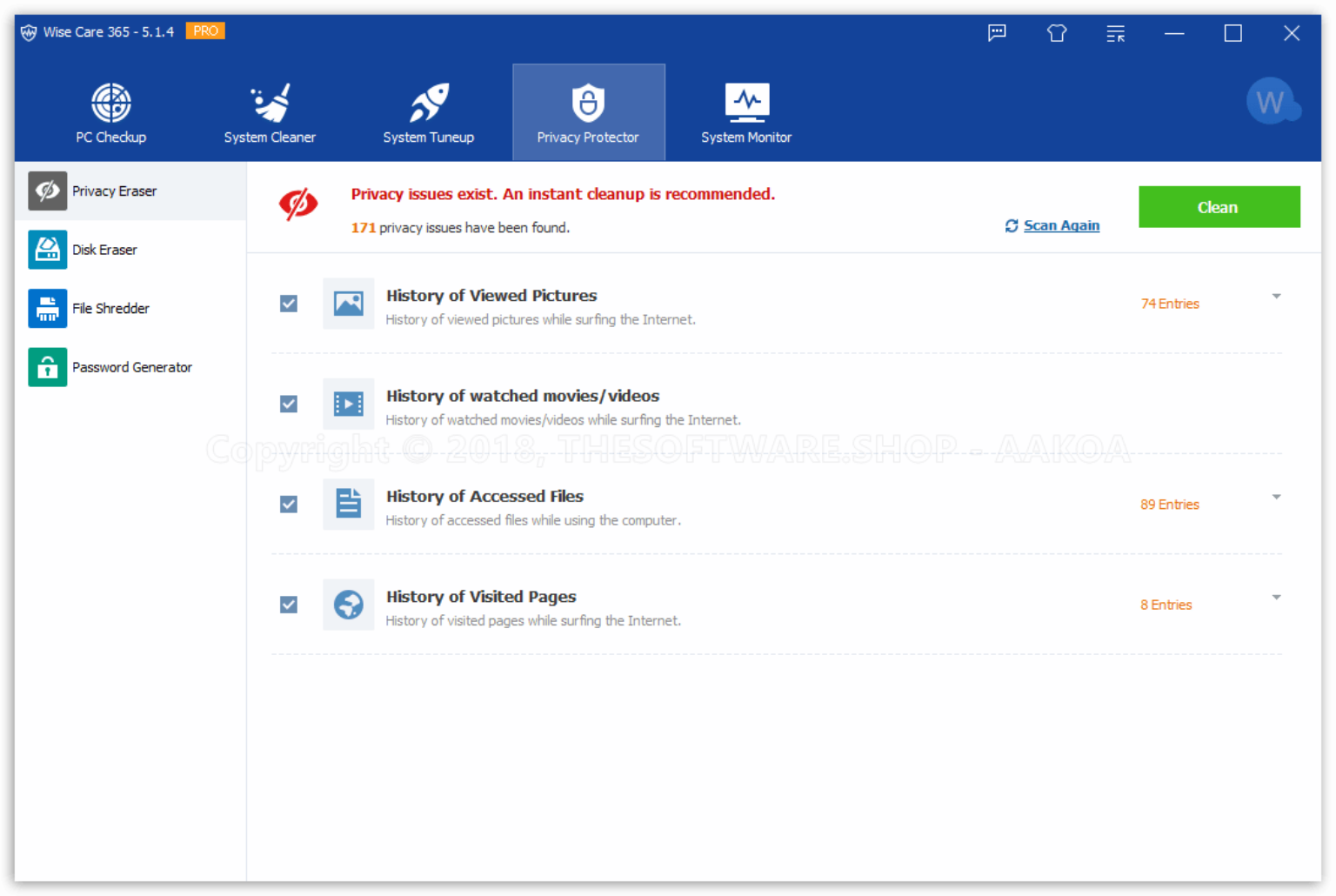This screenshot has width=1336, height=896.
Task: Click the History of Accessed Files title
Action: (484, 496)
